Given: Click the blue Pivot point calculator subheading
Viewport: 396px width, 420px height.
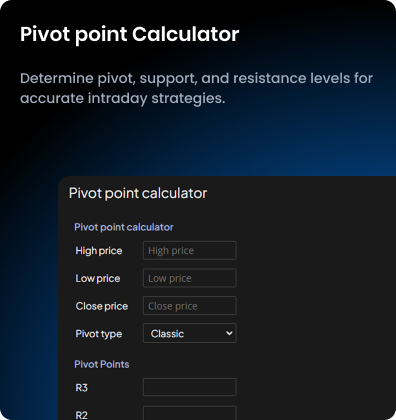Looking at the screenshot, I should coord(124,227).
